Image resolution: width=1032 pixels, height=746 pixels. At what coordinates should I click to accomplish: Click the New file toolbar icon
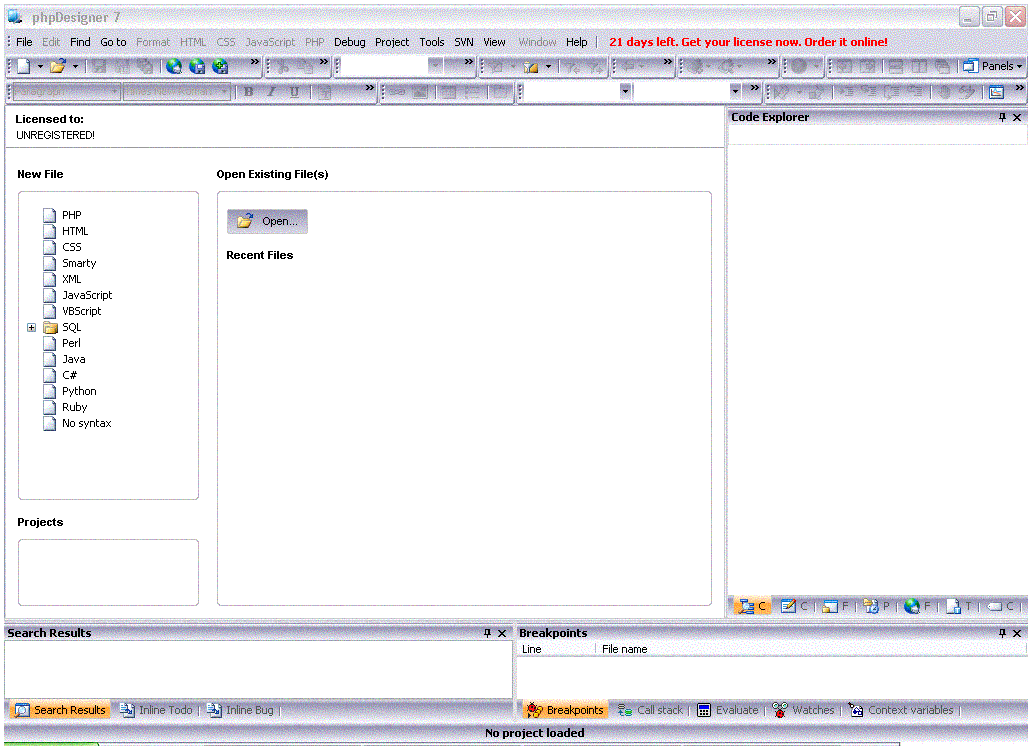coord(24,66)
